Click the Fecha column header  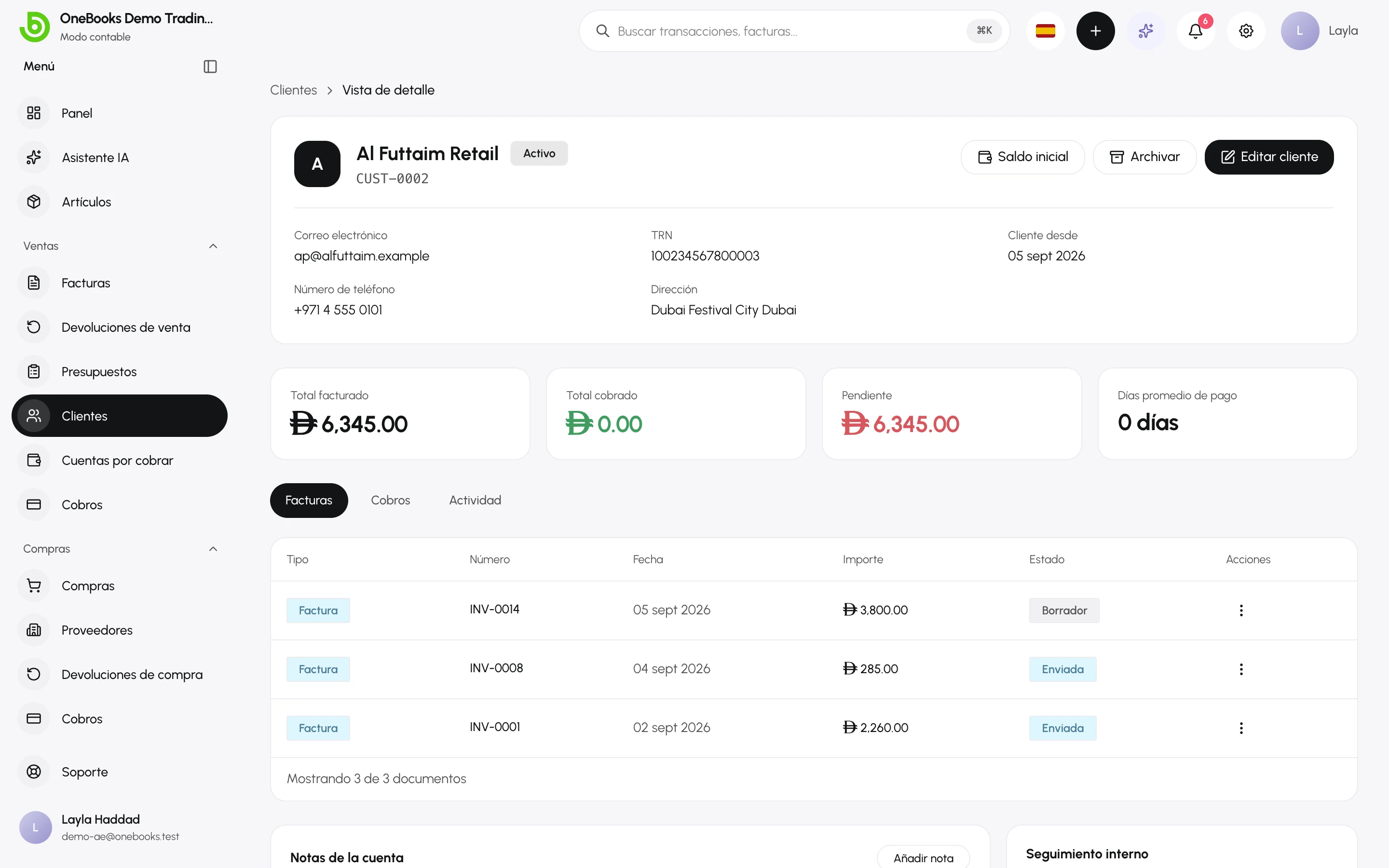coord(647,559)
